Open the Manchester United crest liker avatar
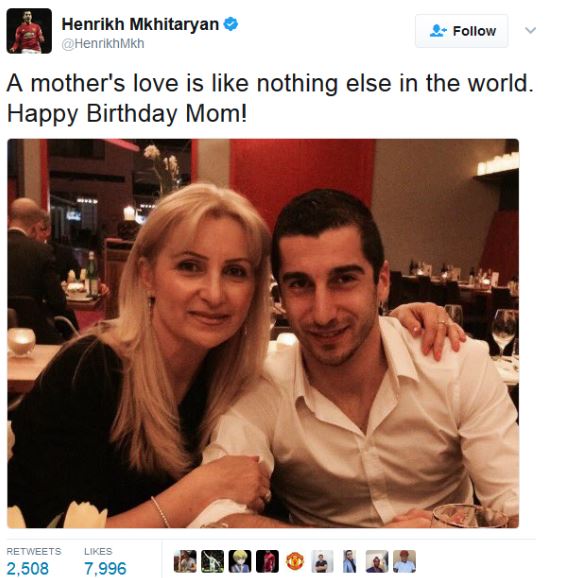Screen dimensions: 565x578 (294, 561)
